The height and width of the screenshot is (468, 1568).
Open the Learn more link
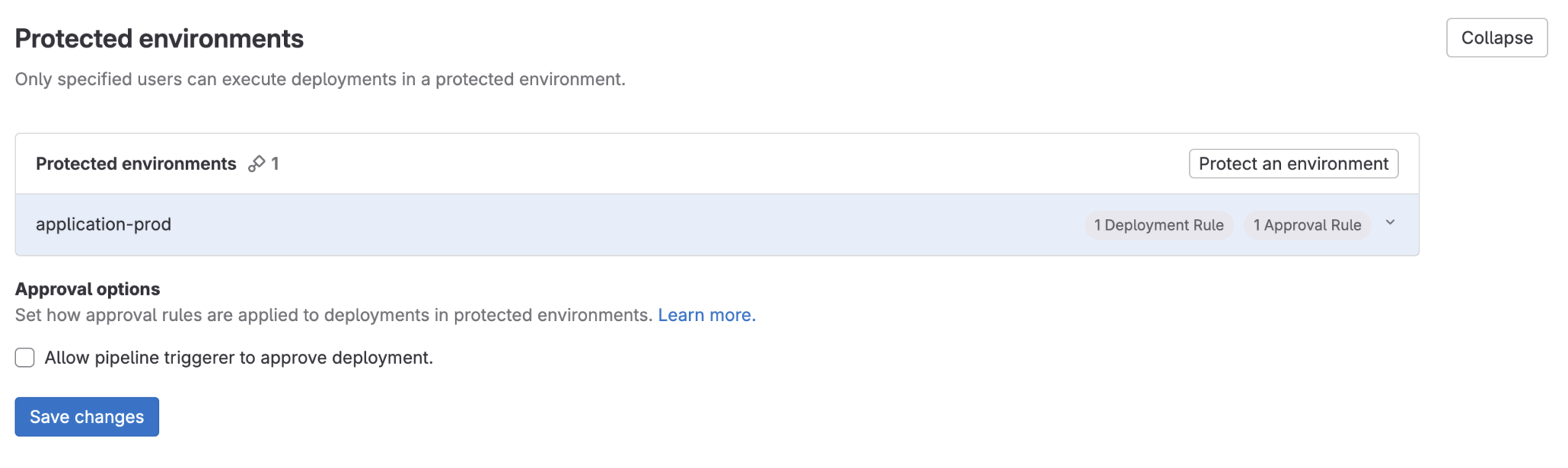pyautogui.click(x=706, y=315)
